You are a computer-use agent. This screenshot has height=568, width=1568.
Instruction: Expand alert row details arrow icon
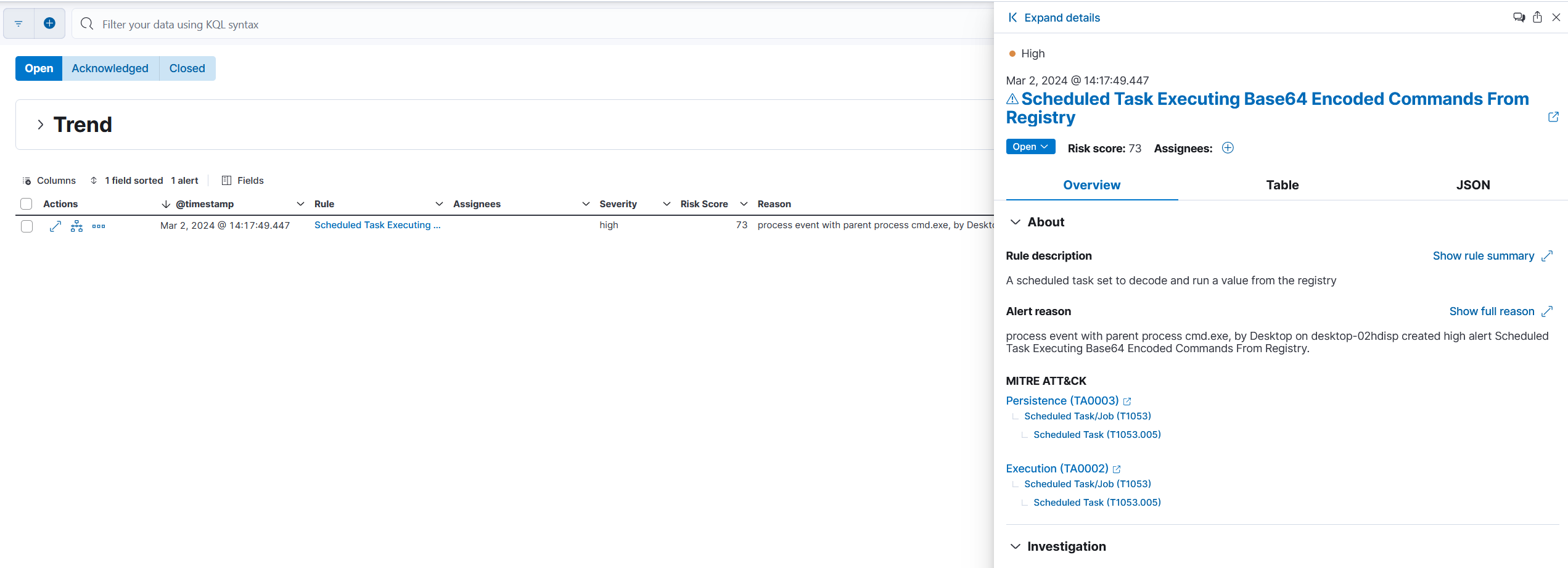[55, 226]
